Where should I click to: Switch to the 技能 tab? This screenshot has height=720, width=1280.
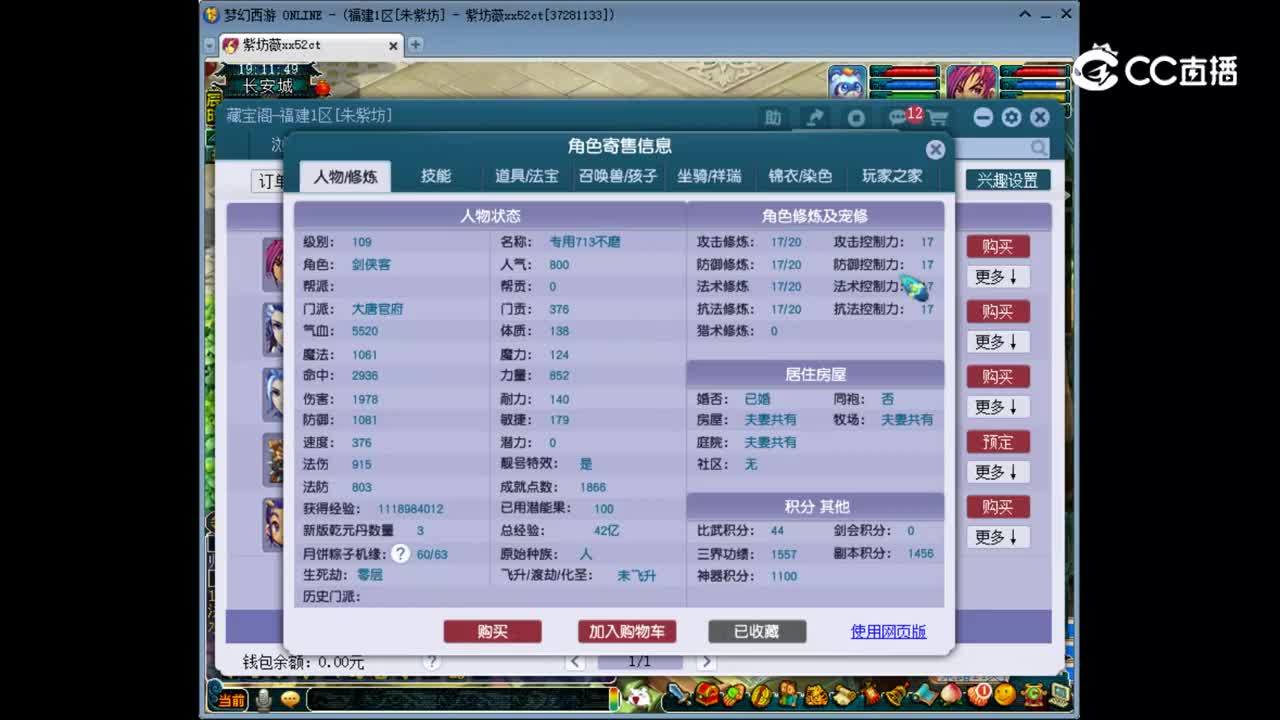(436, 176)
